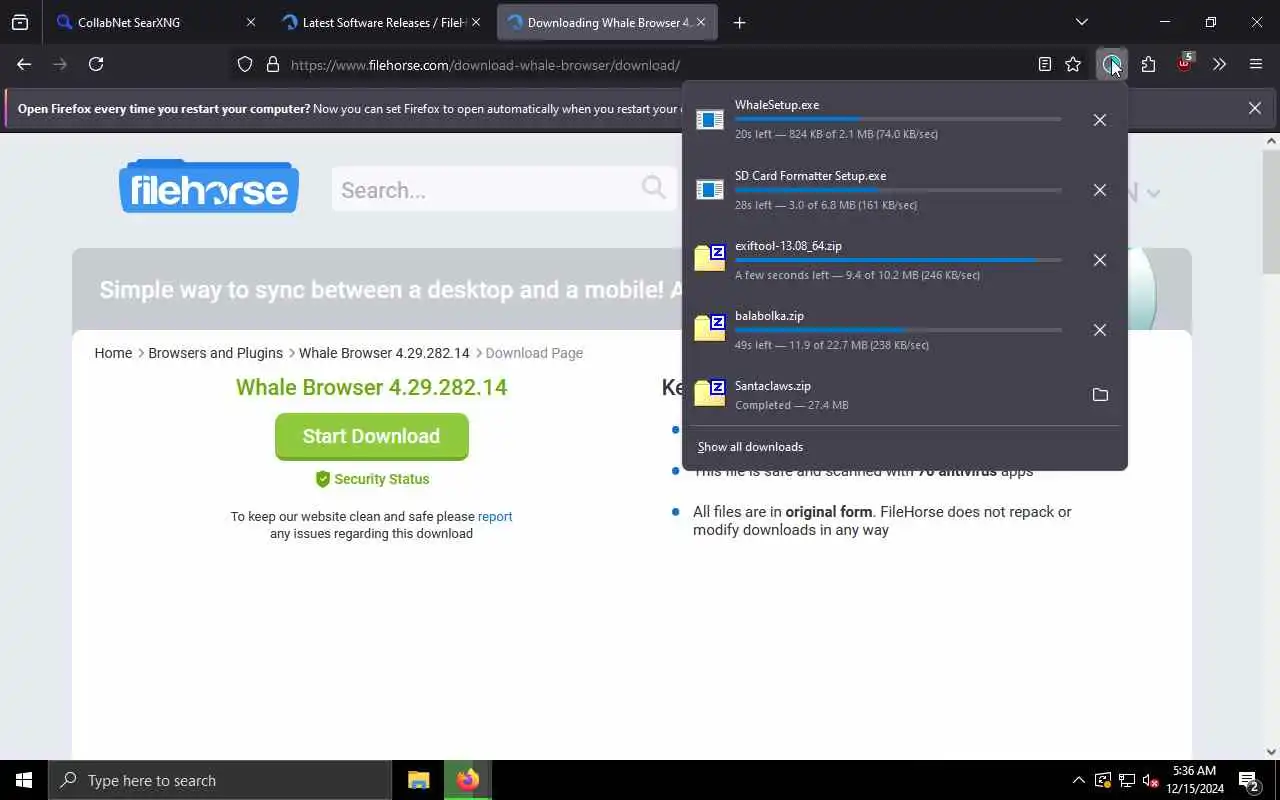The height and width of the screenshot is (800, 1280).
Task: Click the network tray icon
Action: click(1127, 780)
